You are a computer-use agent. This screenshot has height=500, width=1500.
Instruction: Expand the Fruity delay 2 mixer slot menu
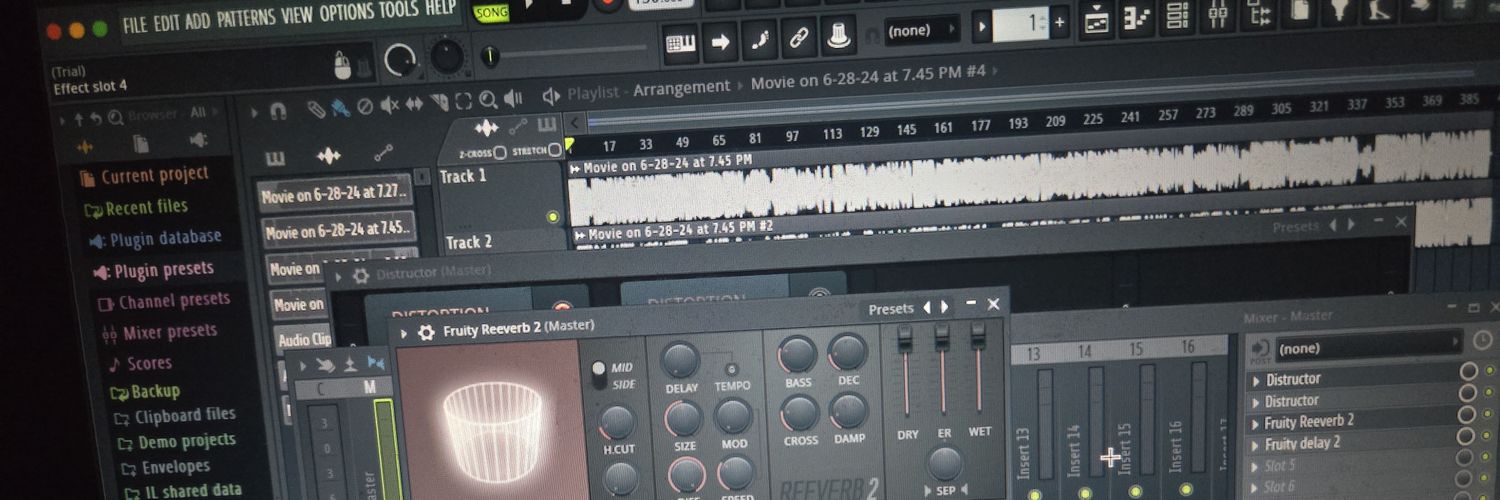(1256, 444)
